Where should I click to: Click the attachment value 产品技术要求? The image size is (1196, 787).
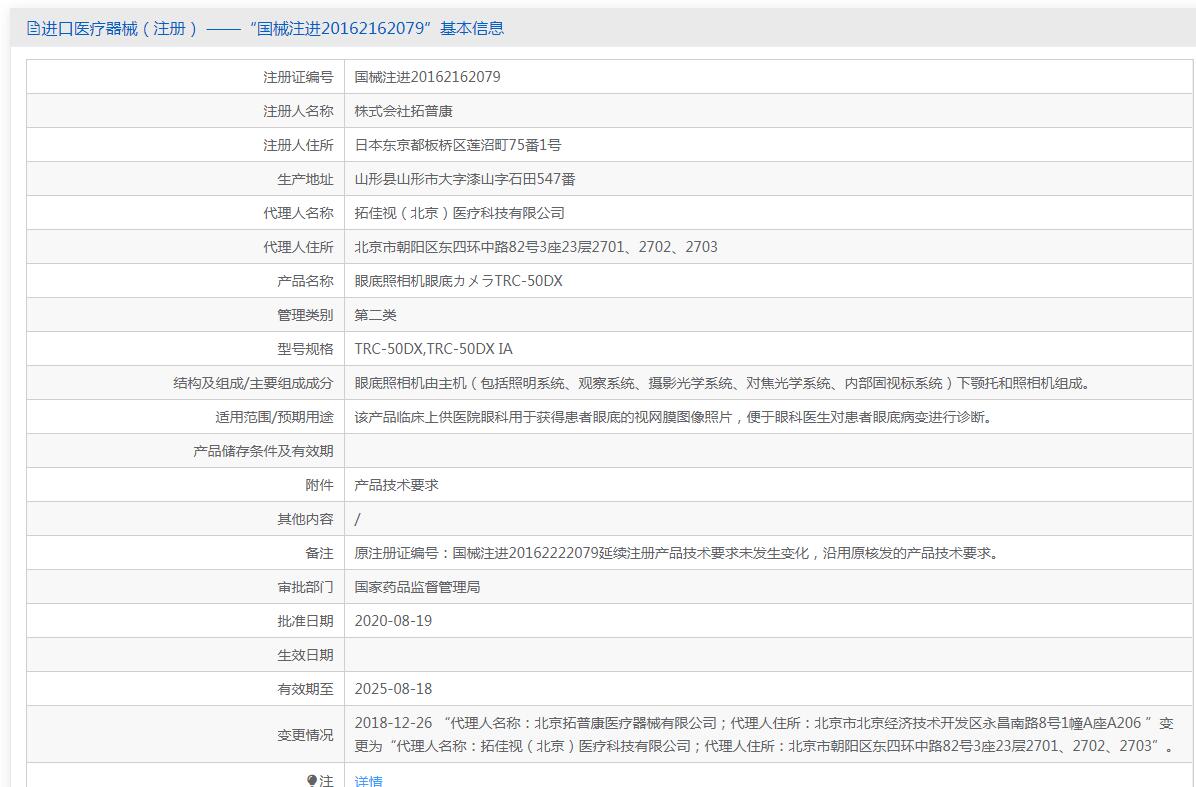396,485
